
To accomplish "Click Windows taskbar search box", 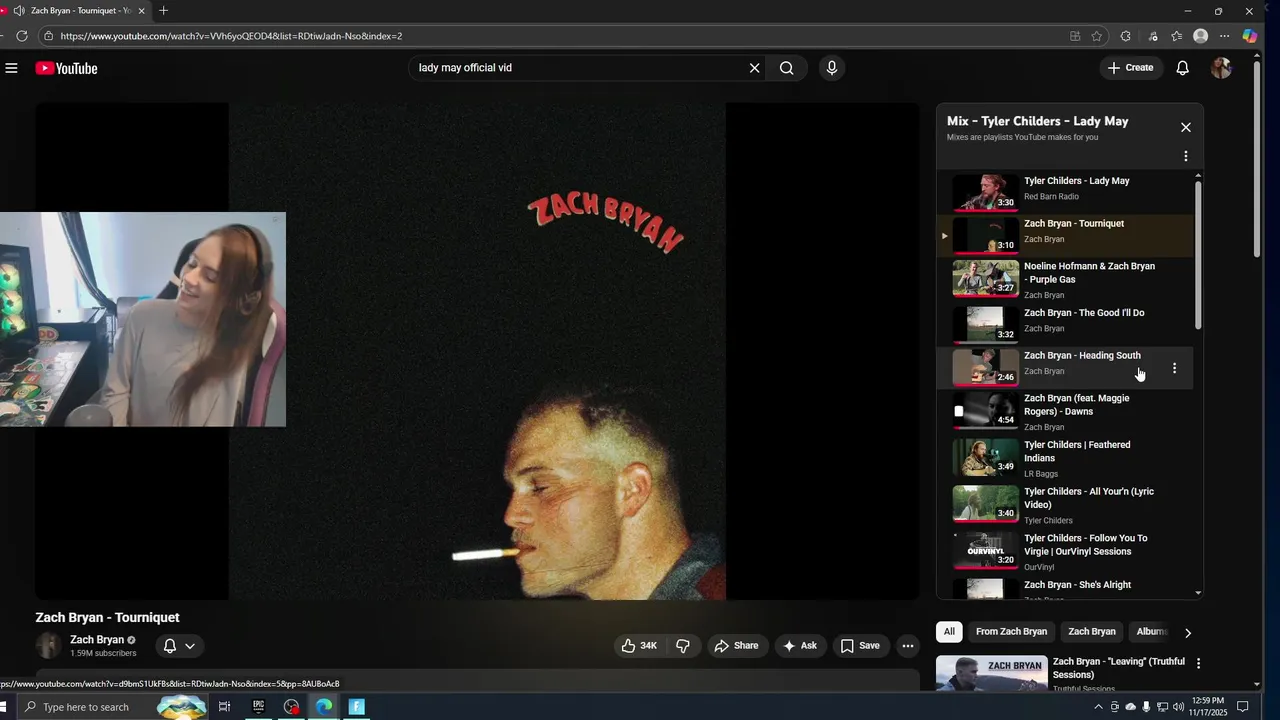I will pos(112,707).
